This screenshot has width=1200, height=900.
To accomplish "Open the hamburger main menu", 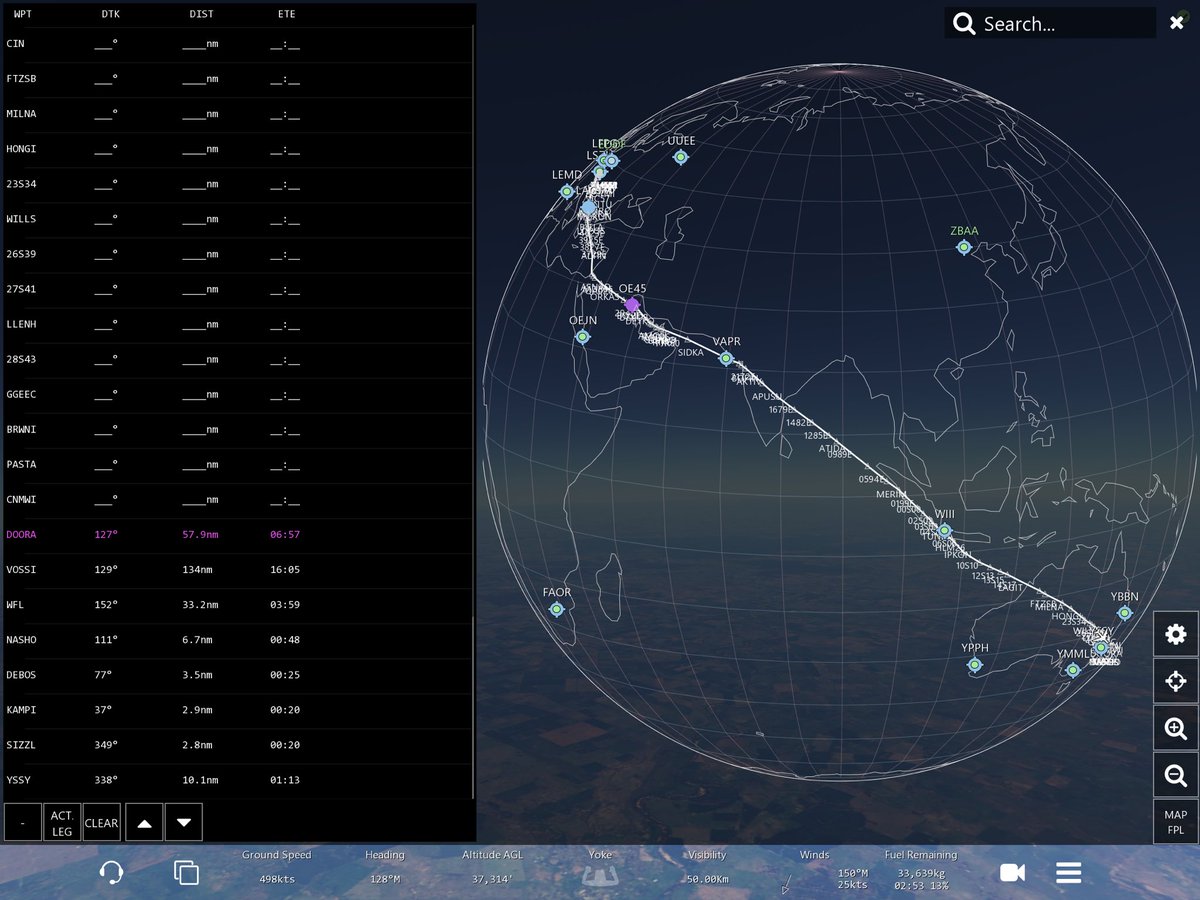I will tap(1069, 873).
